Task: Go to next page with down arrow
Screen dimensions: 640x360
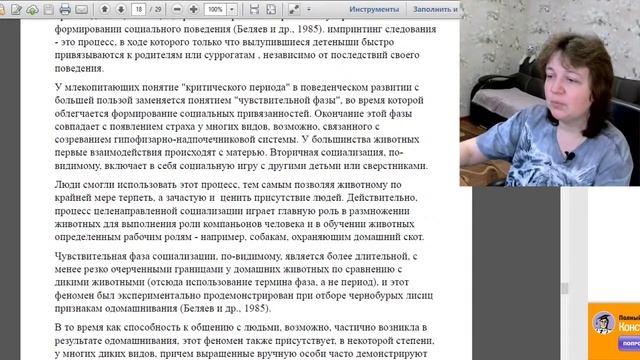Action: 121,9
